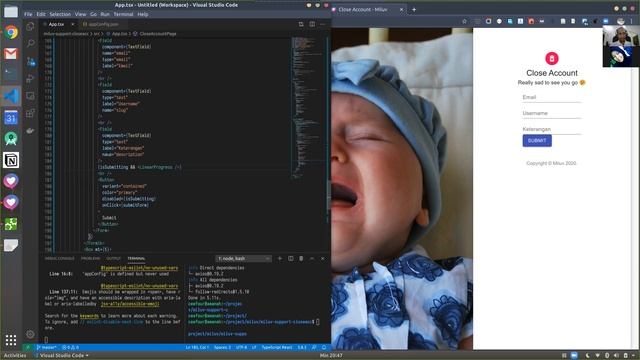Image resolution: width=640 pixels, height=360 pixels.
Task: Click the Chrome profile avatar
Action: [x=621, y=21]
